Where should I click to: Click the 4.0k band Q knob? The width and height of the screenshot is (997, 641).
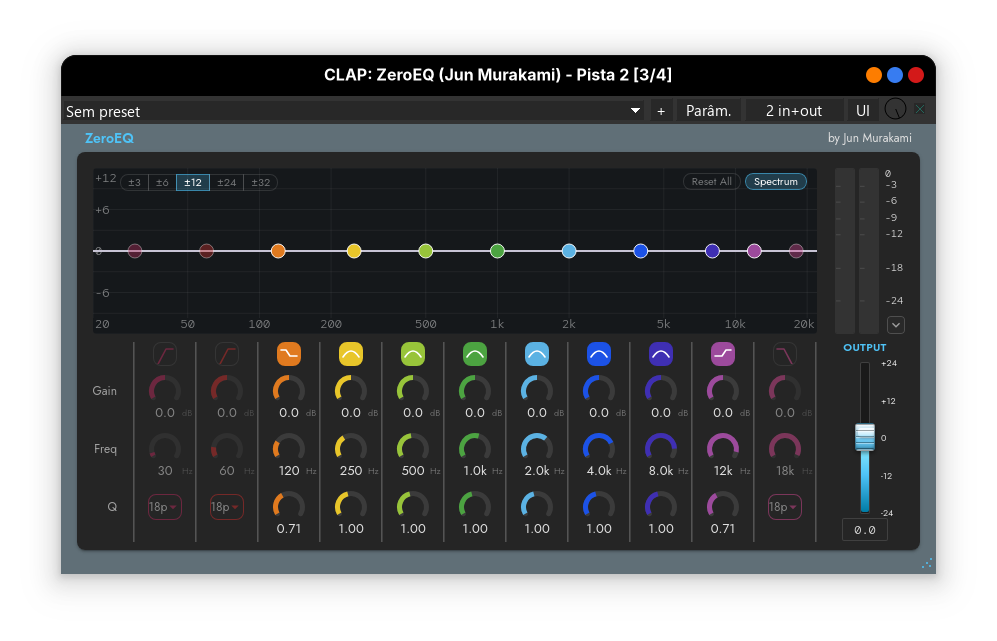599,506
